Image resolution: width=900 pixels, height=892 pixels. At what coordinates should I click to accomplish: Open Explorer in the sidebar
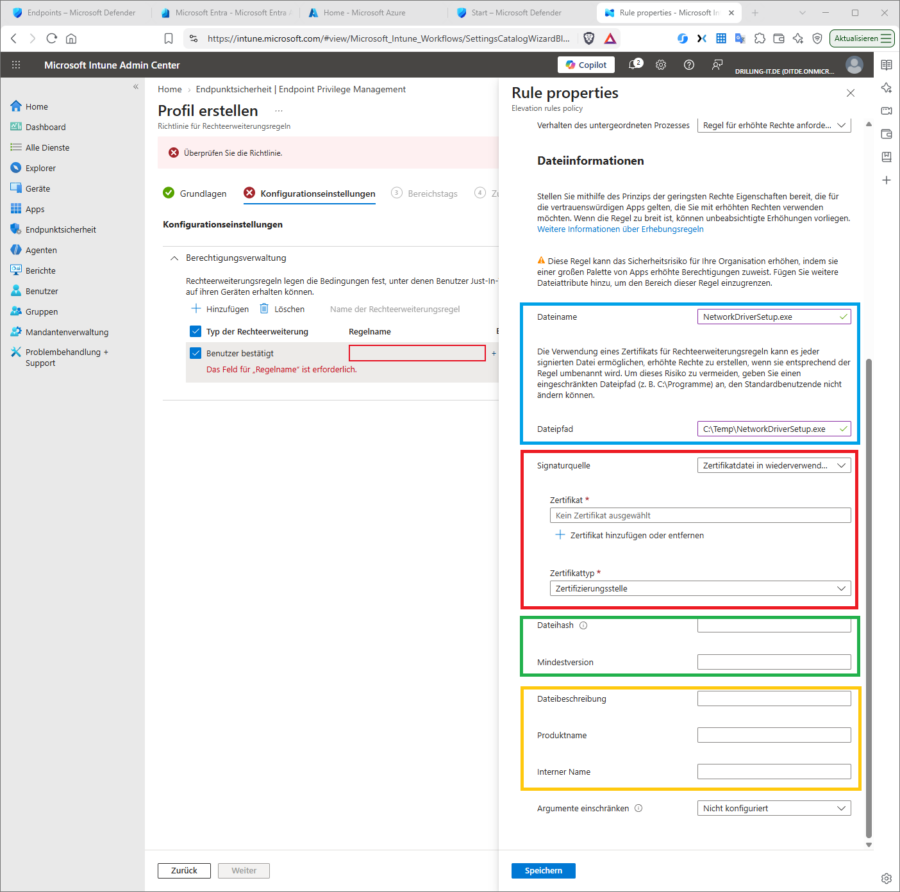click(x=33, y=168)
